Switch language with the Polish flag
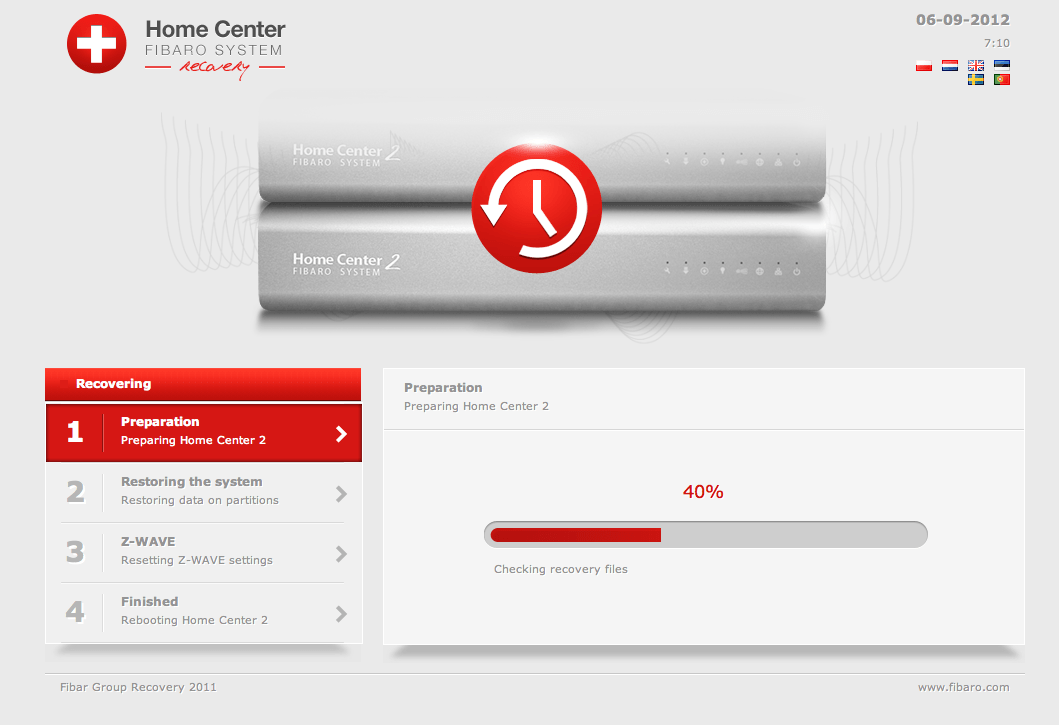 tap(923, 66)
